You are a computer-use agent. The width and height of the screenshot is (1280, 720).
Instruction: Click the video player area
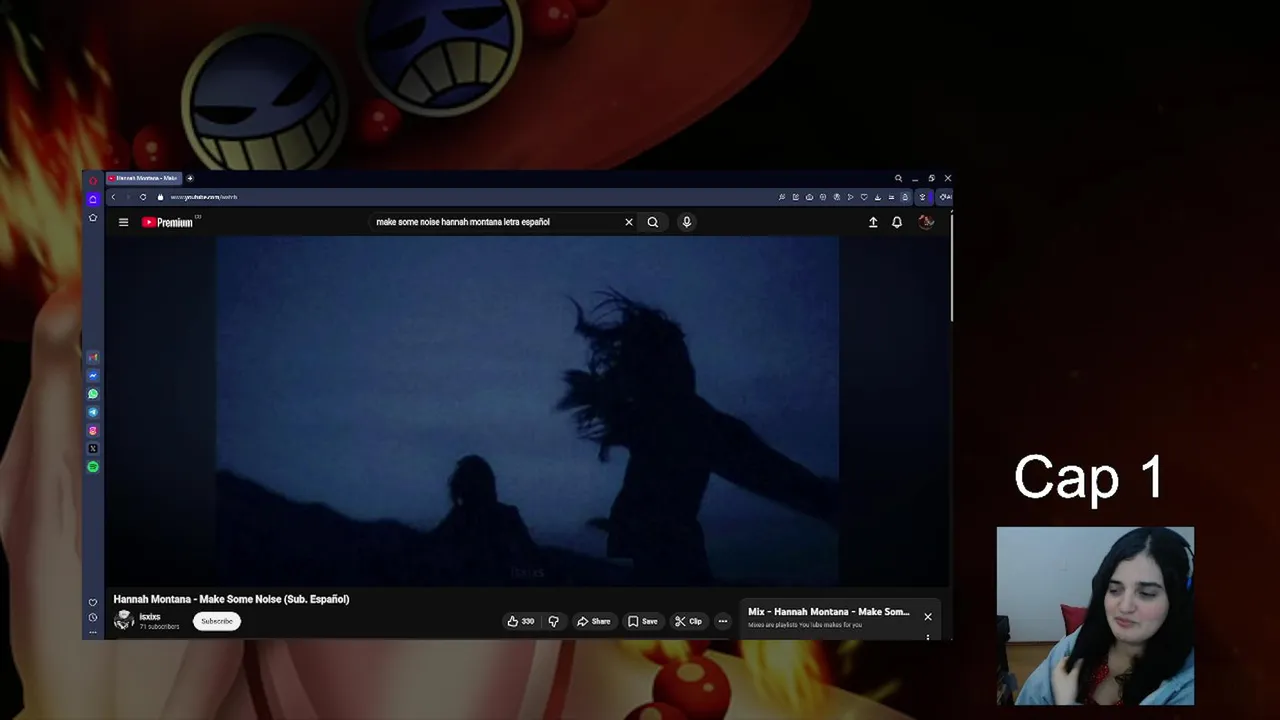(527, 410)
